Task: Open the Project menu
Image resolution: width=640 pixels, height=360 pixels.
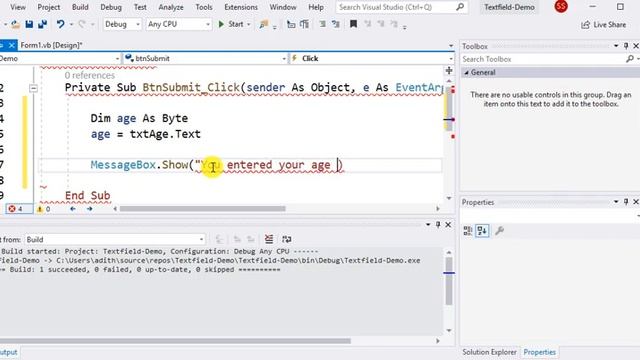Action: 49,7
